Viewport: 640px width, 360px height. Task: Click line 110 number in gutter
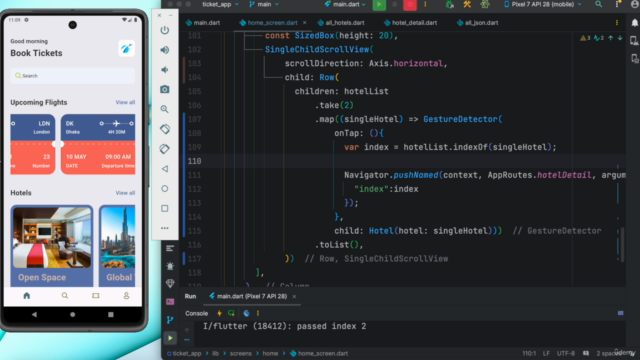pyautogui.click(x=194, y=161)
